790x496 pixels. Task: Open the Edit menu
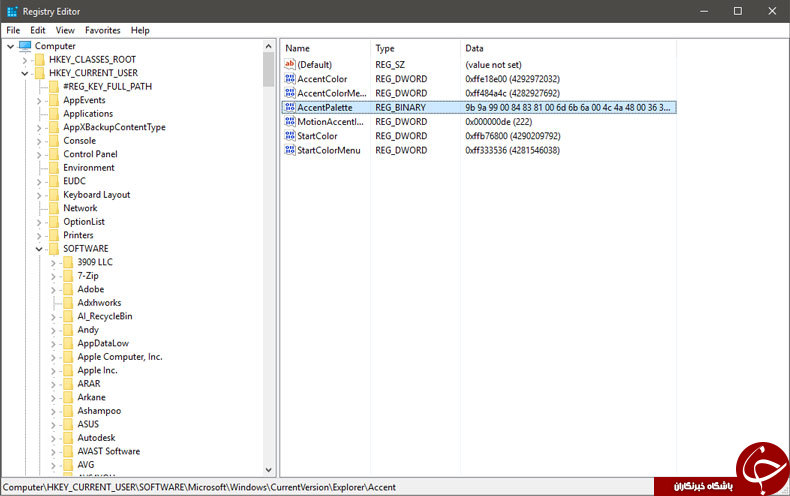pyautogui.click(x=38, y=30)
